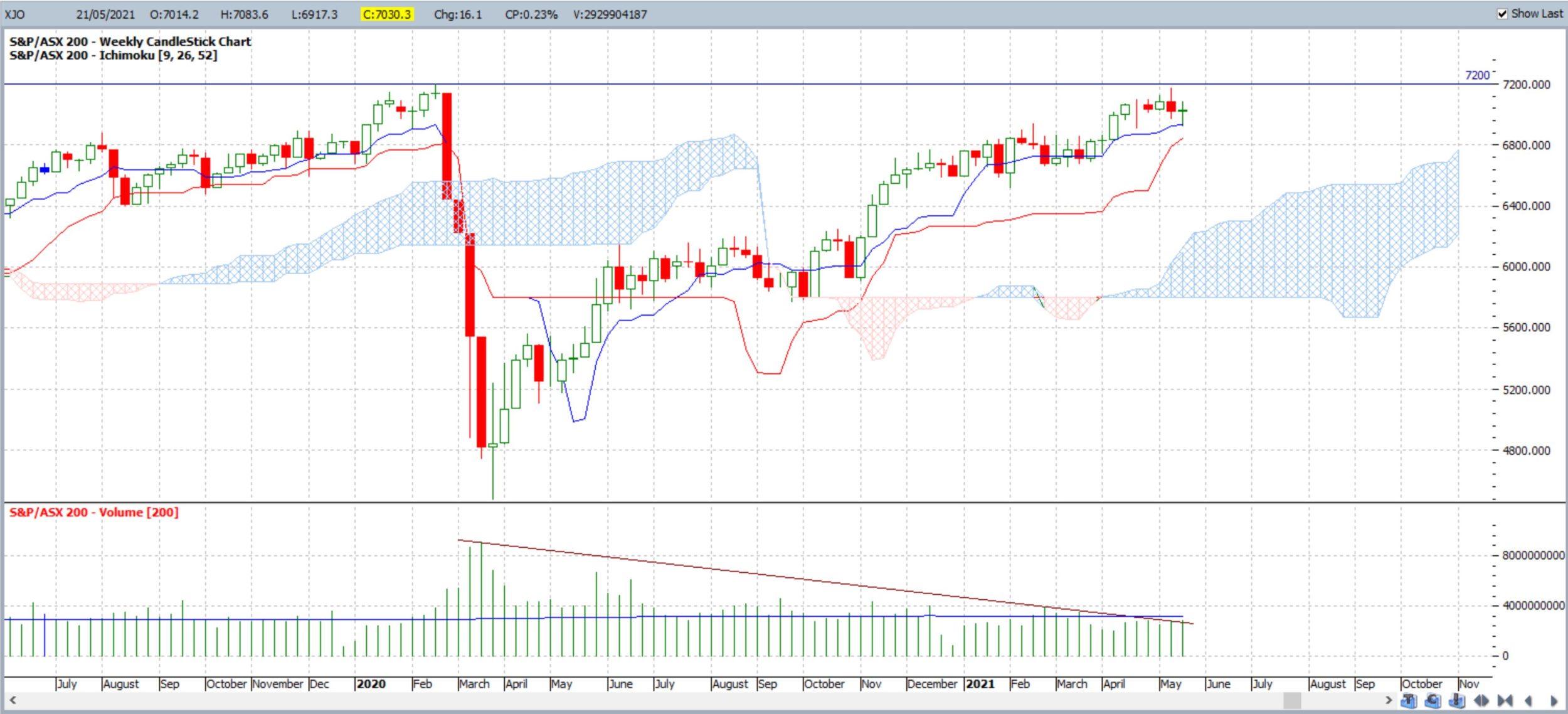The image size is (1568, 714).
Task: Click the blue C chart icon
Action: pyautogui.click(x=1433, y=701)
